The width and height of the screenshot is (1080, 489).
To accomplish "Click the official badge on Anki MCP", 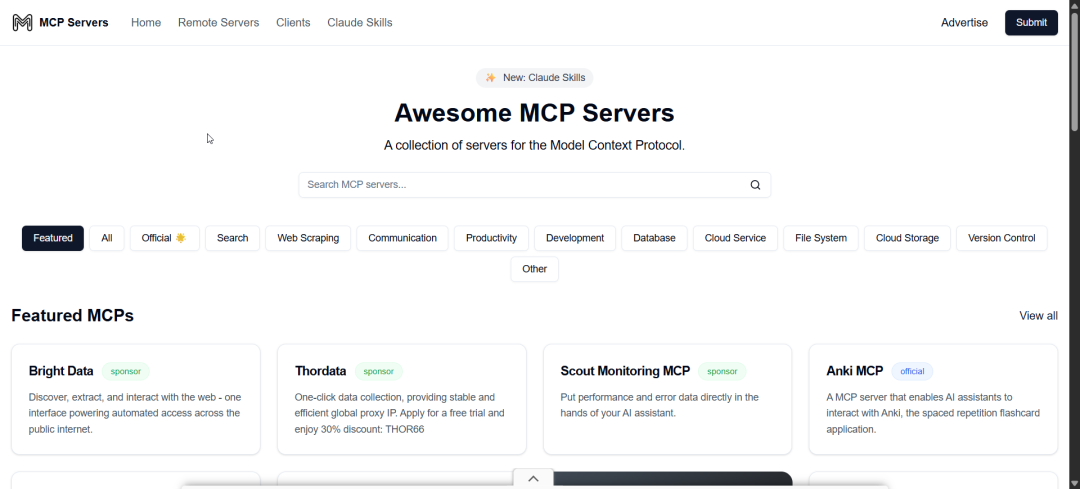I will click(913, 371).
